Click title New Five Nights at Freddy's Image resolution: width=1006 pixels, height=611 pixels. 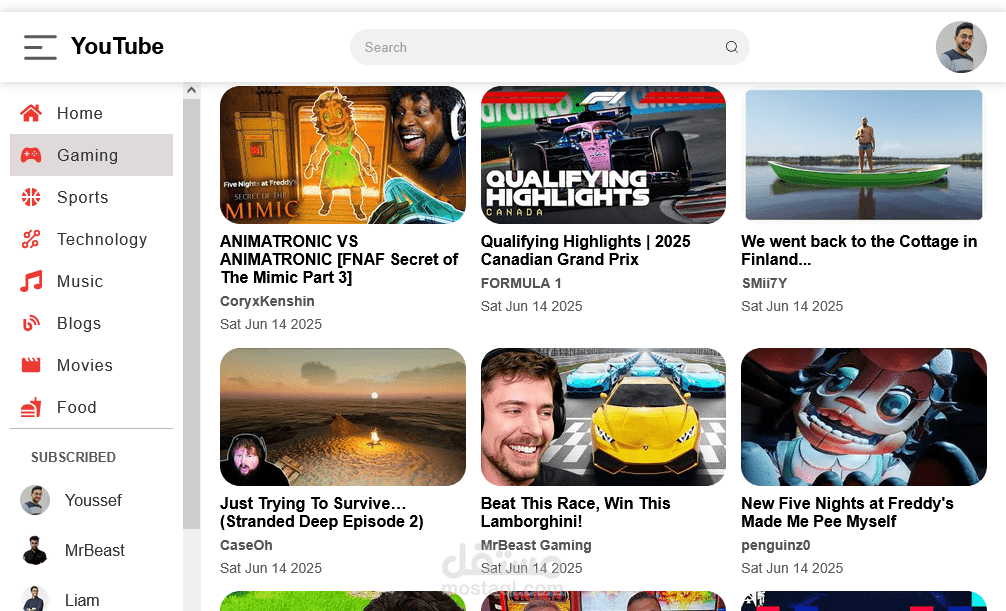click(848, 512)
